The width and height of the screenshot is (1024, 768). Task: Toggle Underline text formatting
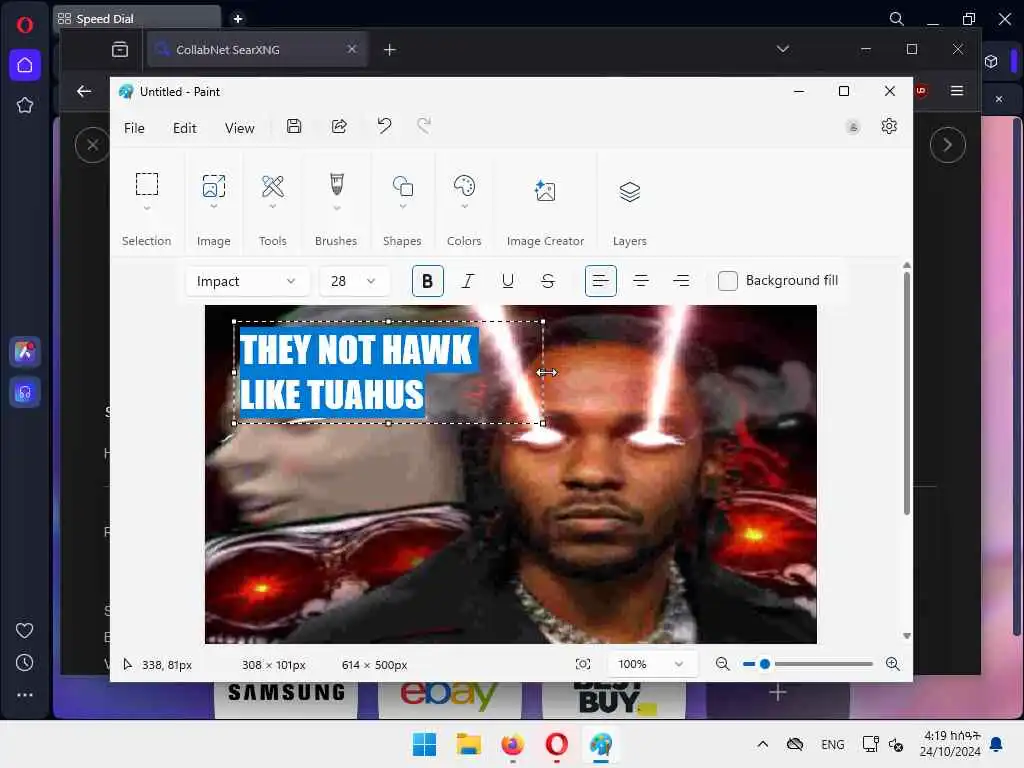pyautogui.click(x=507, y=281)
